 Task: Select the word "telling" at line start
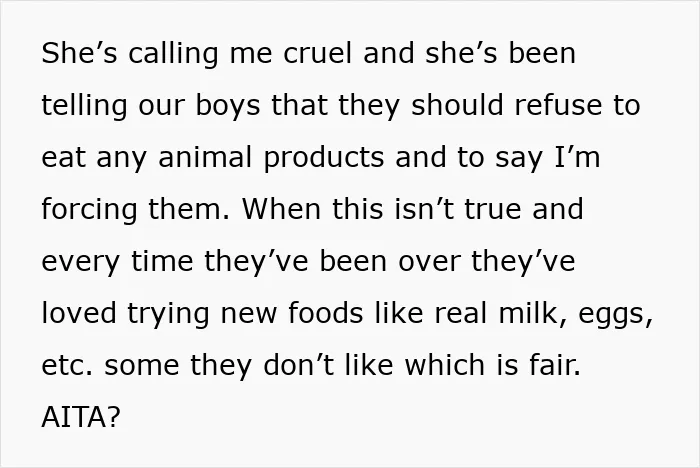[x=84, y=106]
